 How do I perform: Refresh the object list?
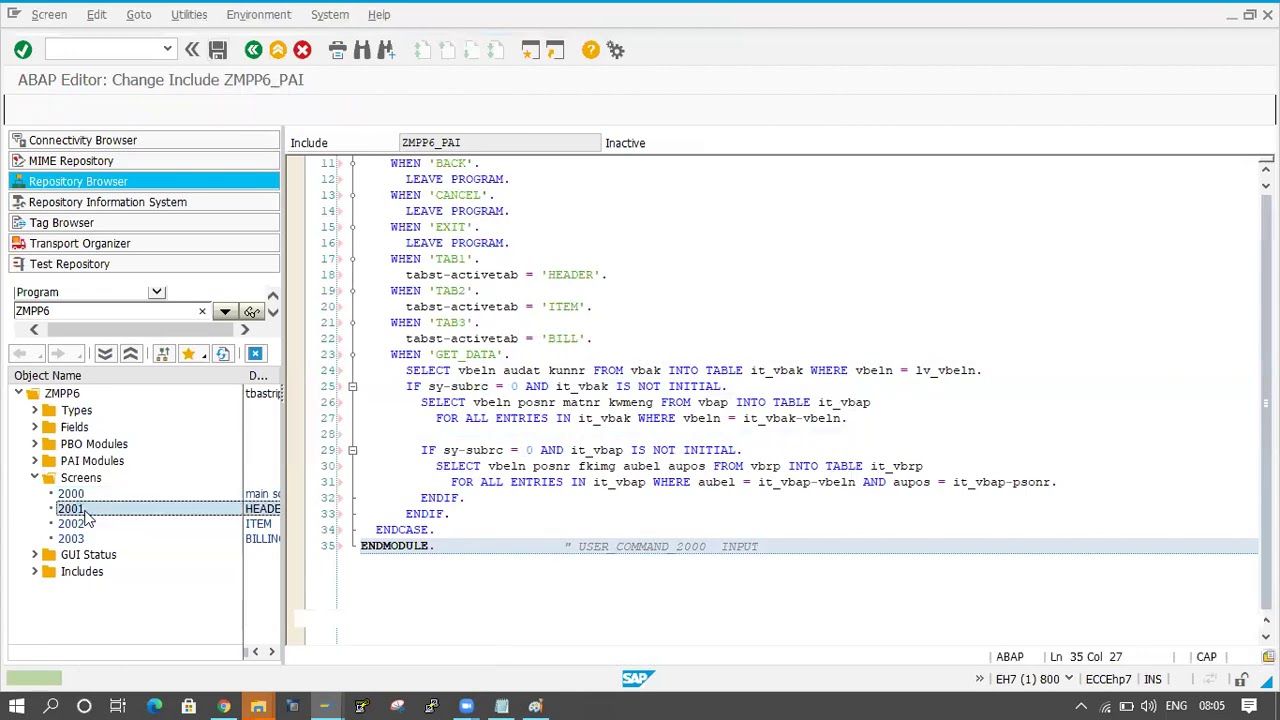(x=222, y=354)
